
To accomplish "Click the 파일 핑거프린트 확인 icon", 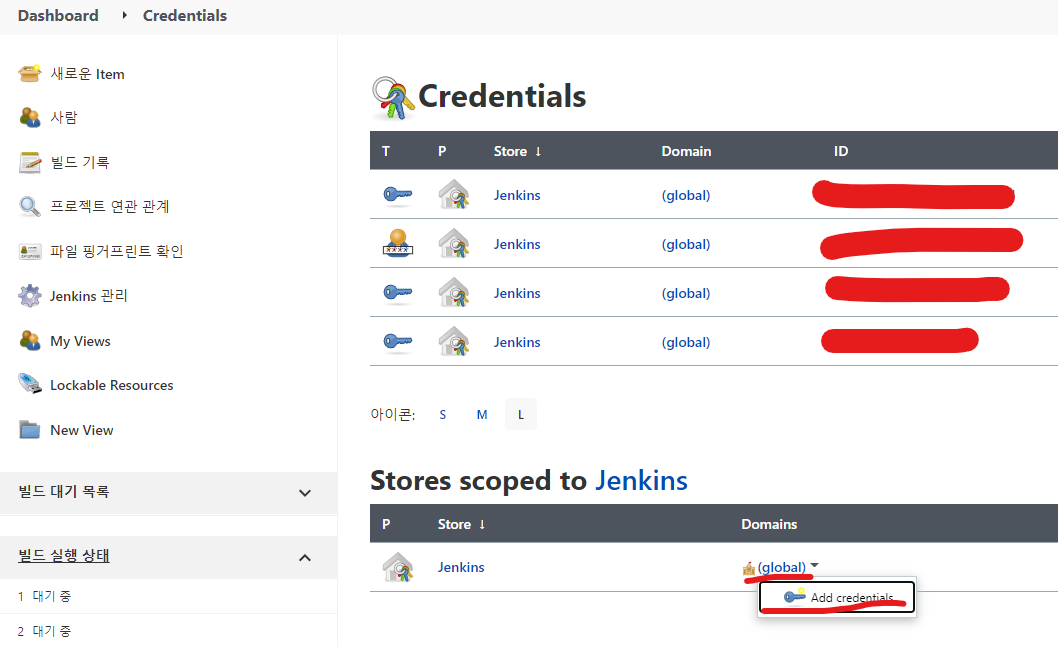I will click(x=30, y=252).
